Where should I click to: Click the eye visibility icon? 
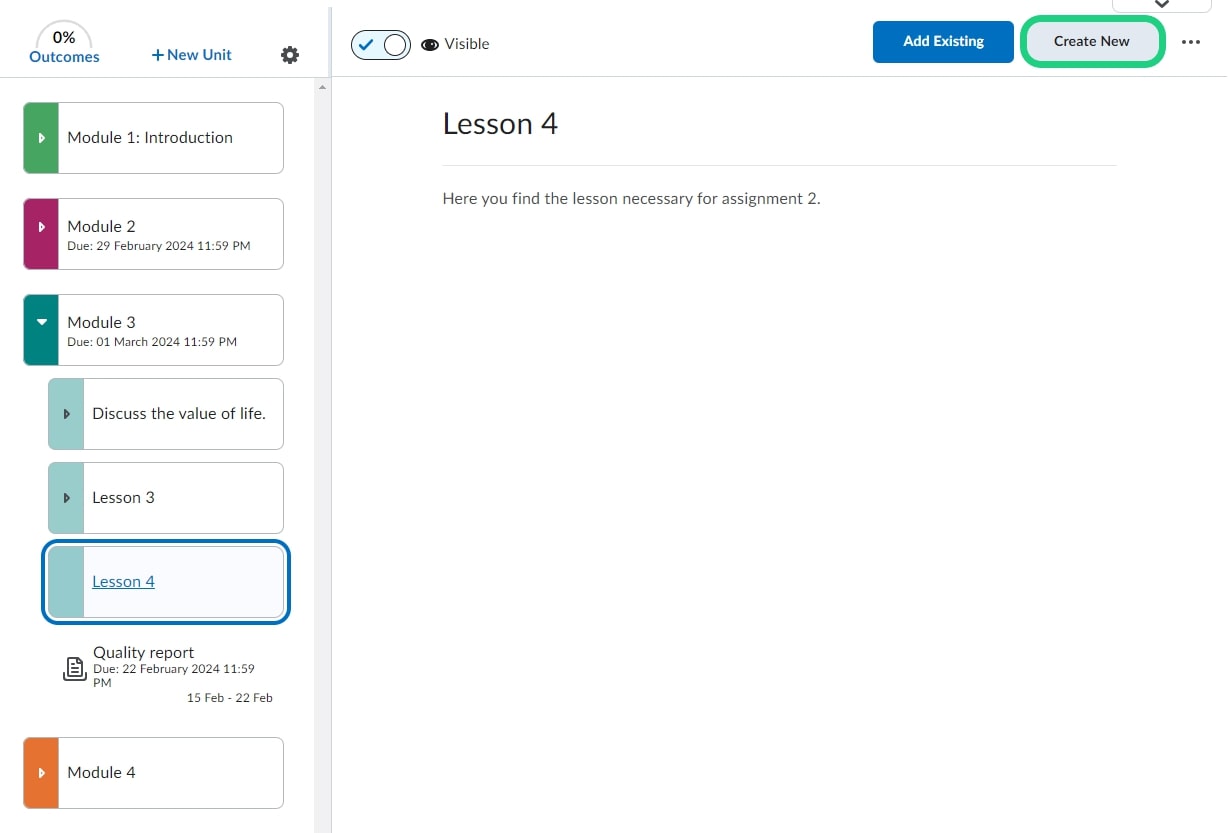pyautogui.click(x=430, y=45)
